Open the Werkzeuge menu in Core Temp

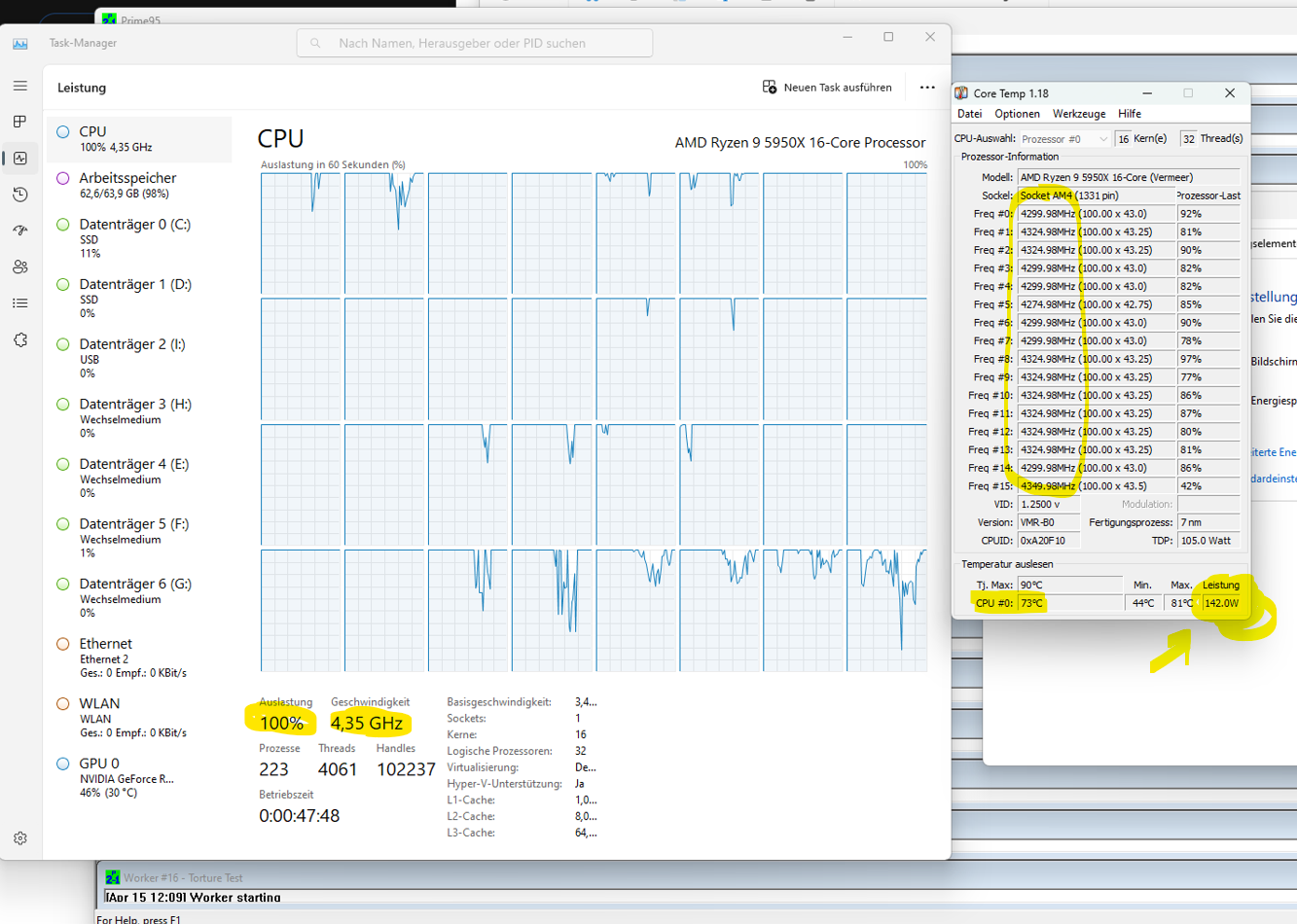tap(1078, 114)
